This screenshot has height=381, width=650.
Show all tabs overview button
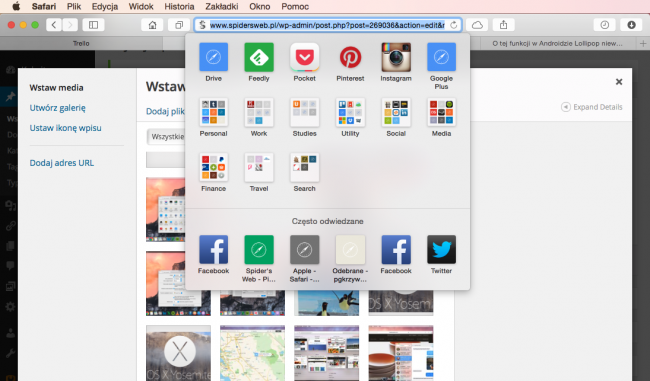coord(179,25)
